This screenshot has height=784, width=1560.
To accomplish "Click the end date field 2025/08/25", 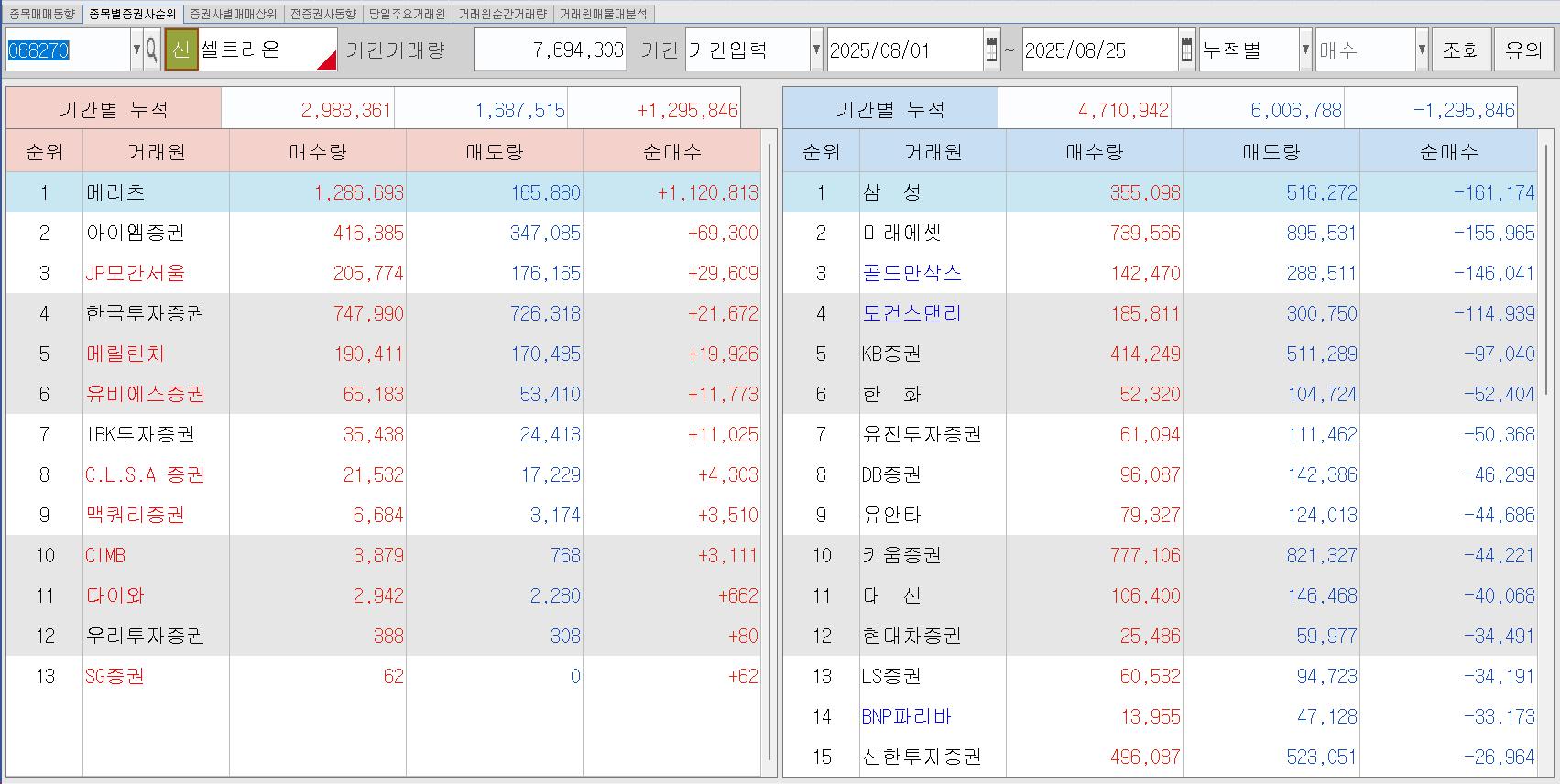I will coord(1099,49).
